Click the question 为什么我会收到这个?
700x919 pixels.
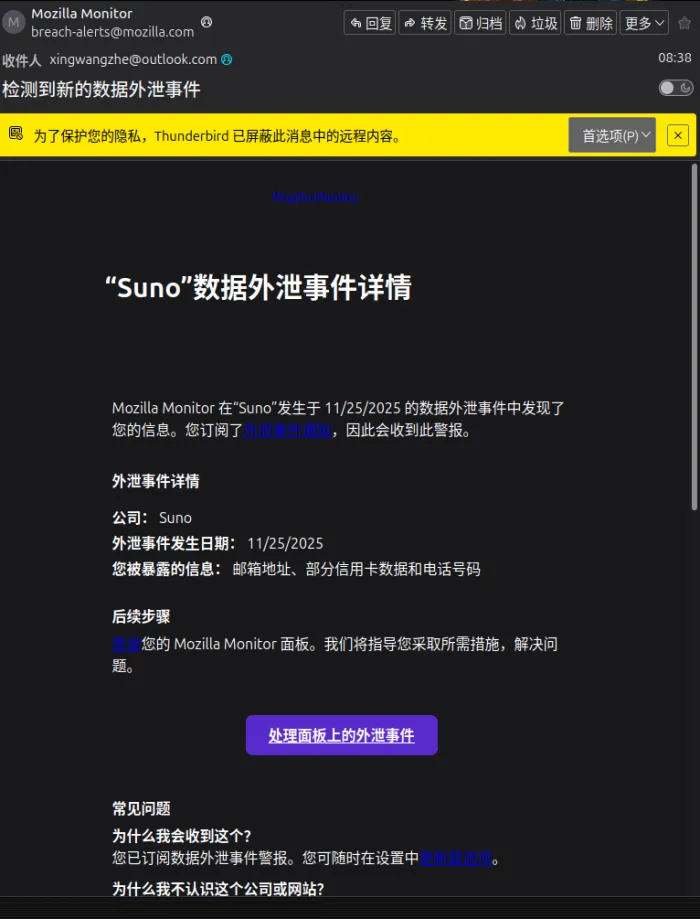182,836
